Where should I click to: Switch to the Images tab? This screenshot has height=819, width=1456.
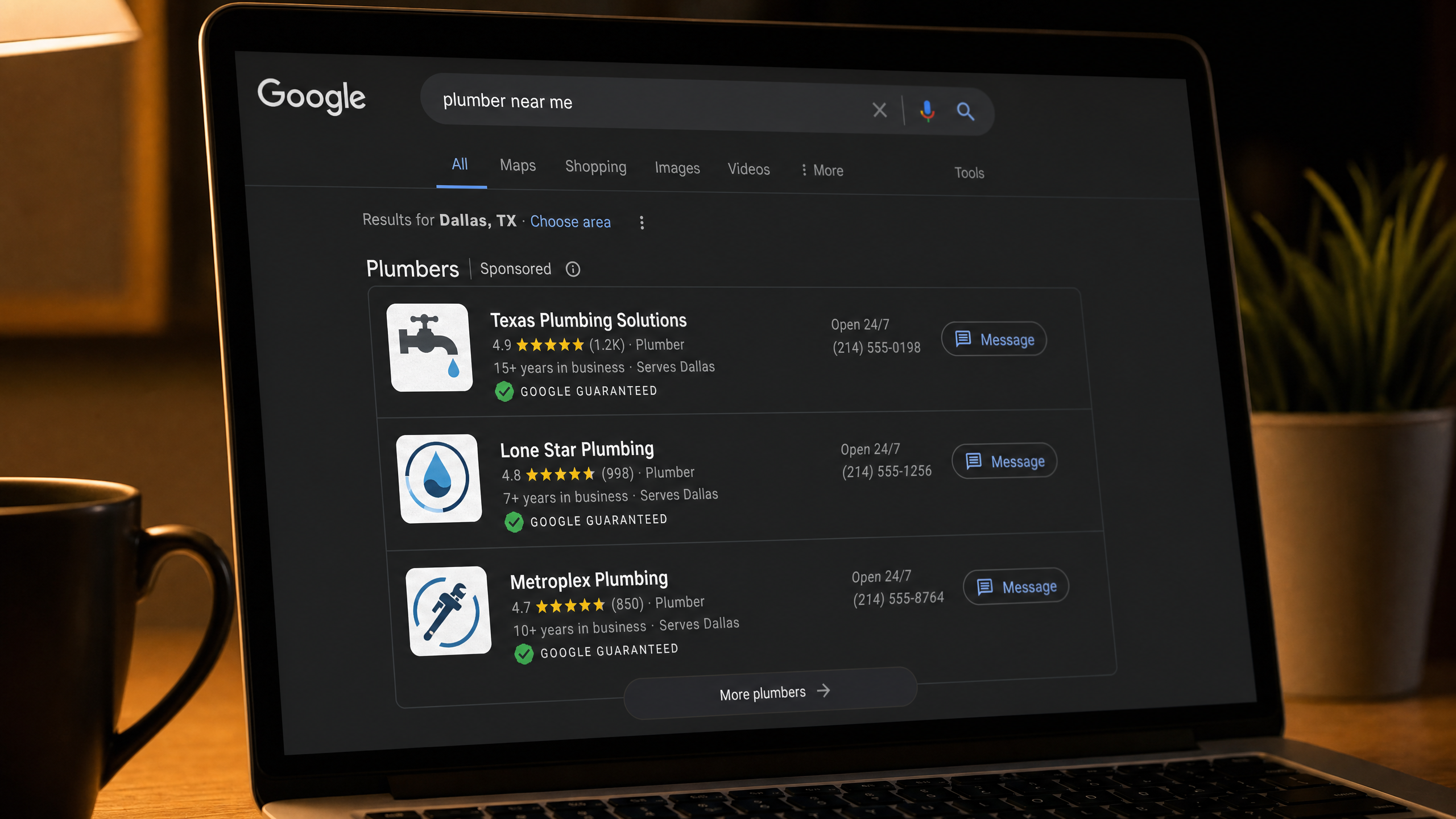point(677,168)
